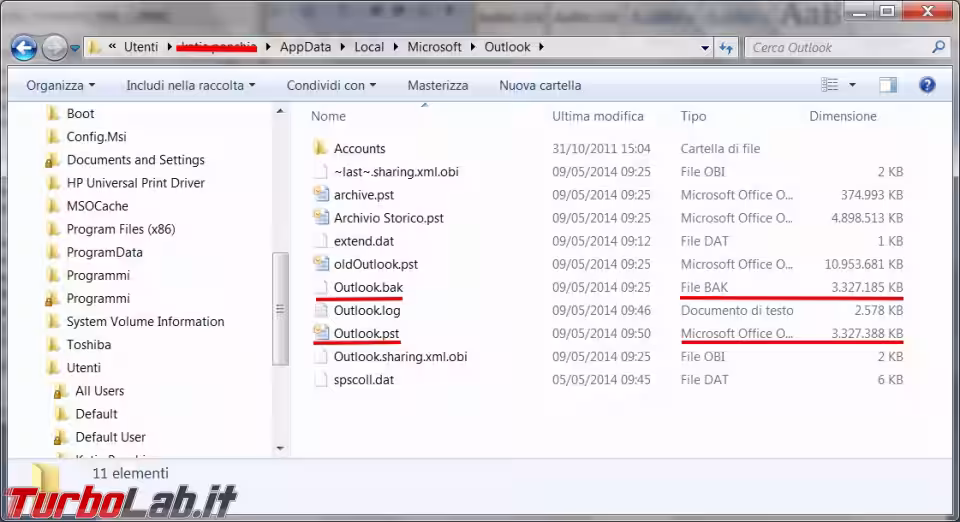Select the Outlook.sharing.xml.obi file name

(400, 357)
